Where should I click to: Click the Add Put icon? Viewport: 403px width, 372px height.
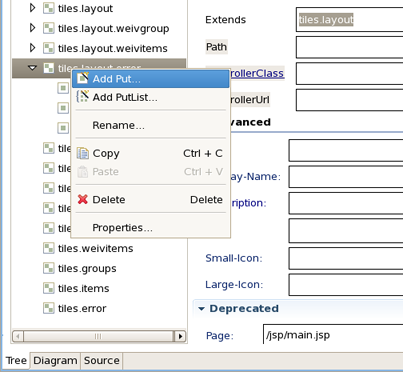[83, 79]
